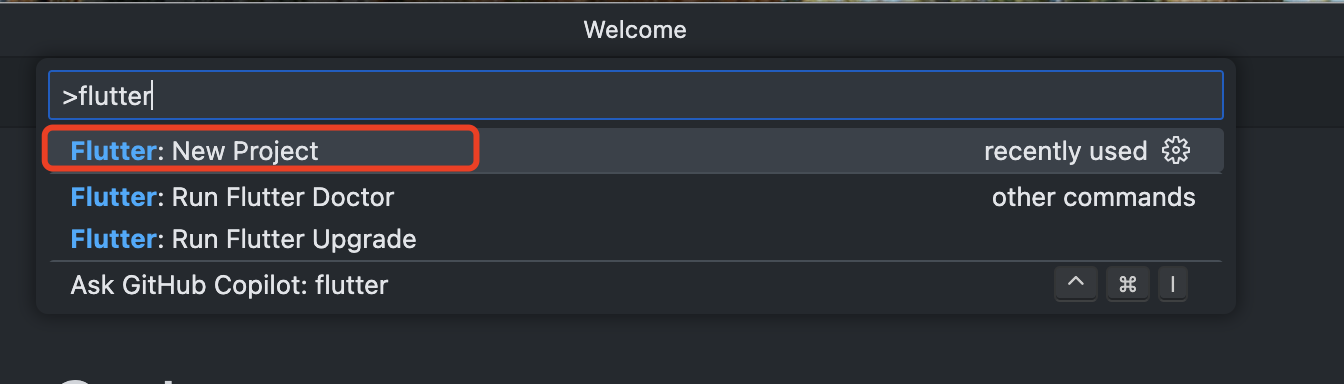Screen dimensions: 1344x384
Task: Click empty editor area below the palette
Action: (x=700, y=350)
